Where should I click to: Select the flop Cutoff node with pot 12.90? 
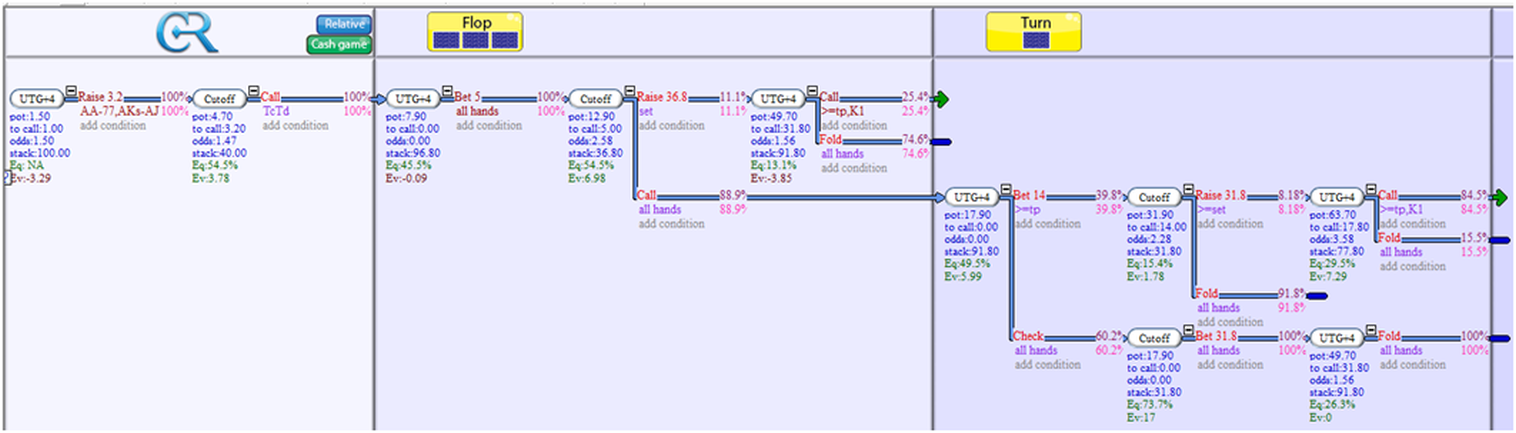pyautogui.click(x=595, y=99)
